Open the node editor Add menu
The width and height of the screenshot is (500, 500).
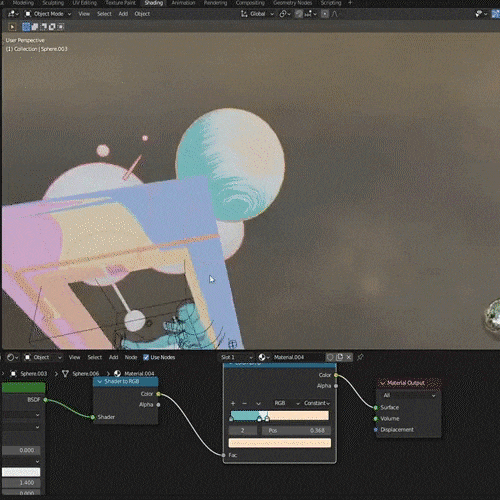(113, 357)
